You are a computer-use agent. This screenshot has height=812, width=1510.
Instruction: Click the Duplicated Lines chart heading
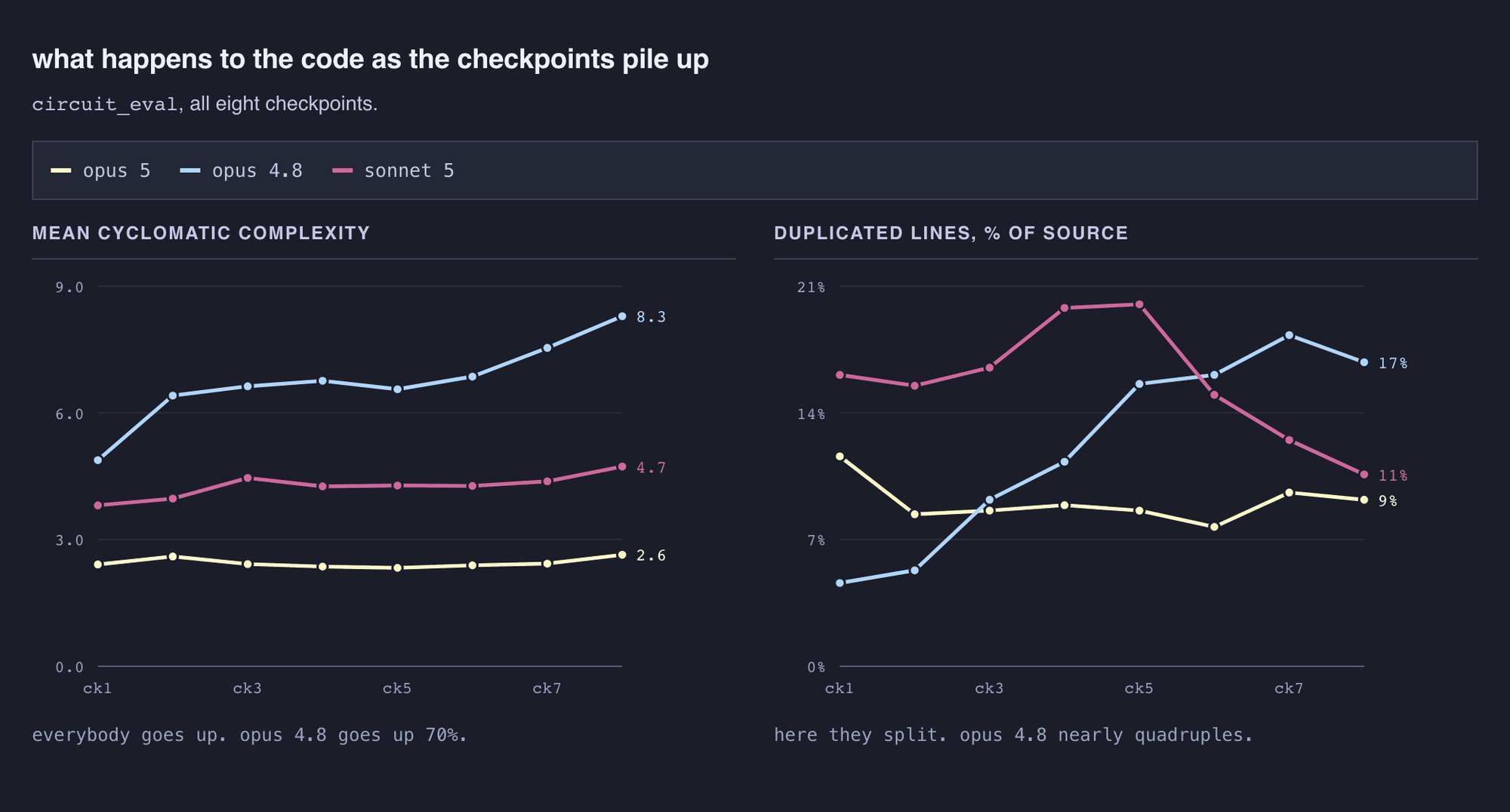[x=951, y=233]
